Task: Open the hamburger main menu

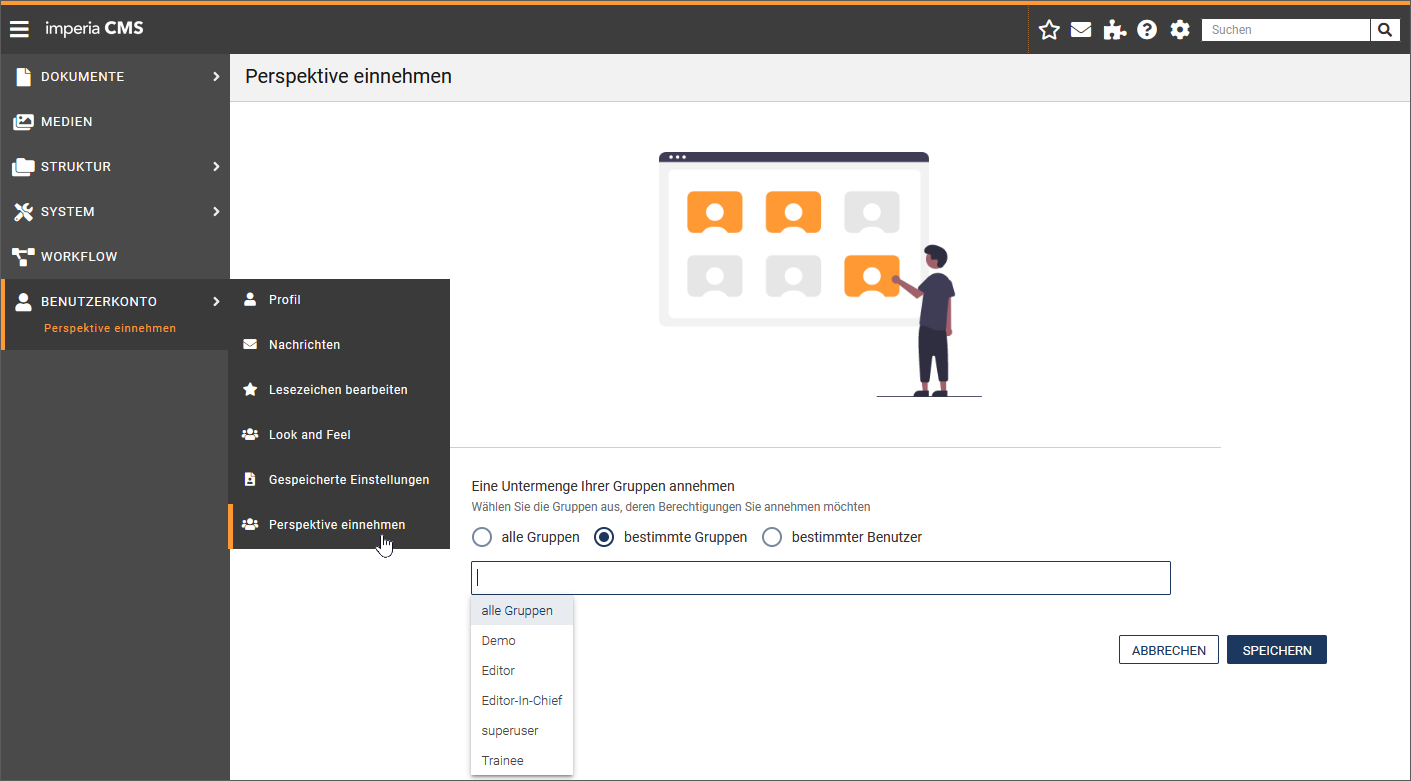Action: pyautogui.click(x=19, y=29)
